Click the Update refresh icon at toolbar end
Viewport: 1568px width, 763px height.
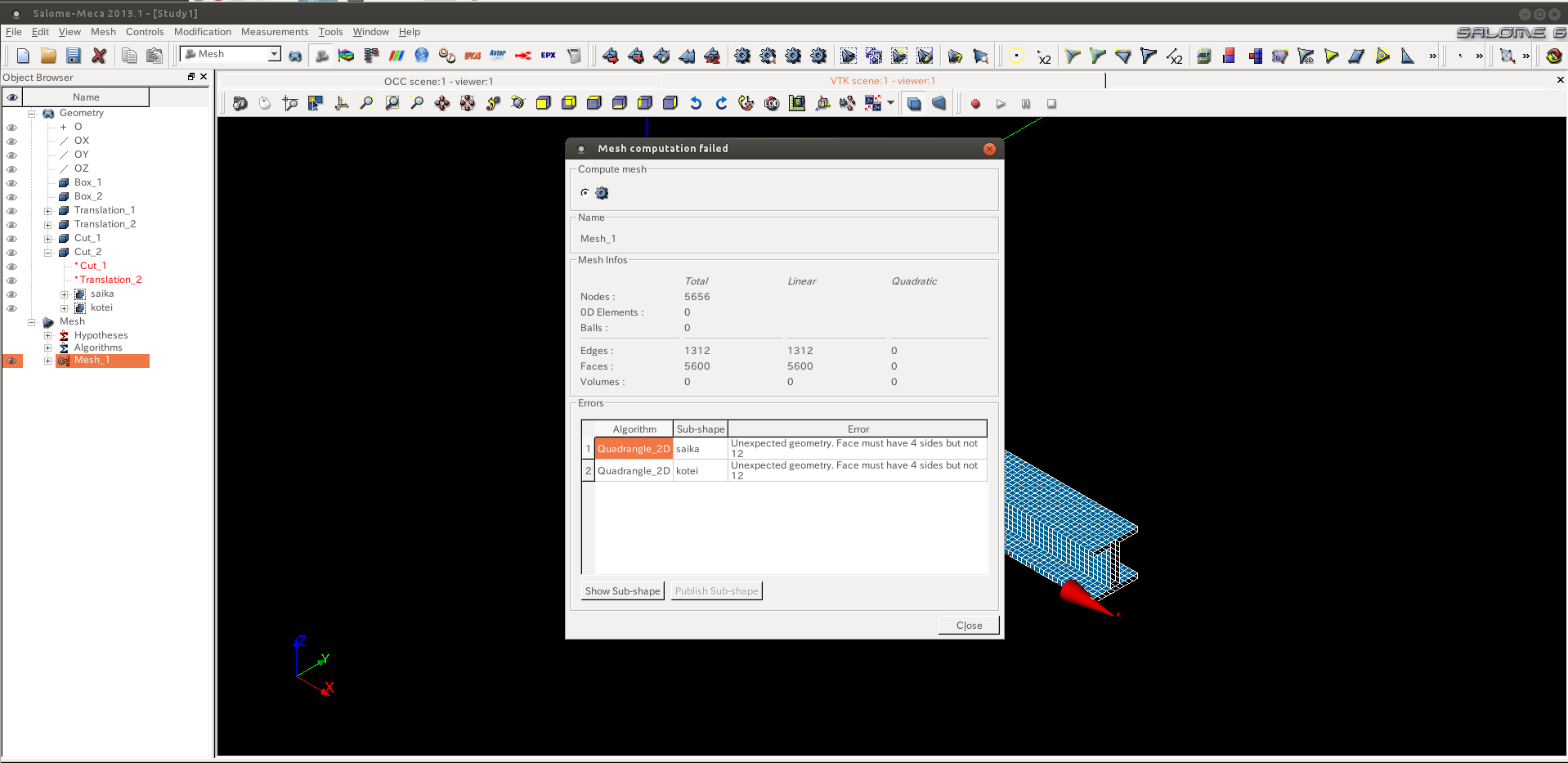[1554, 56]
